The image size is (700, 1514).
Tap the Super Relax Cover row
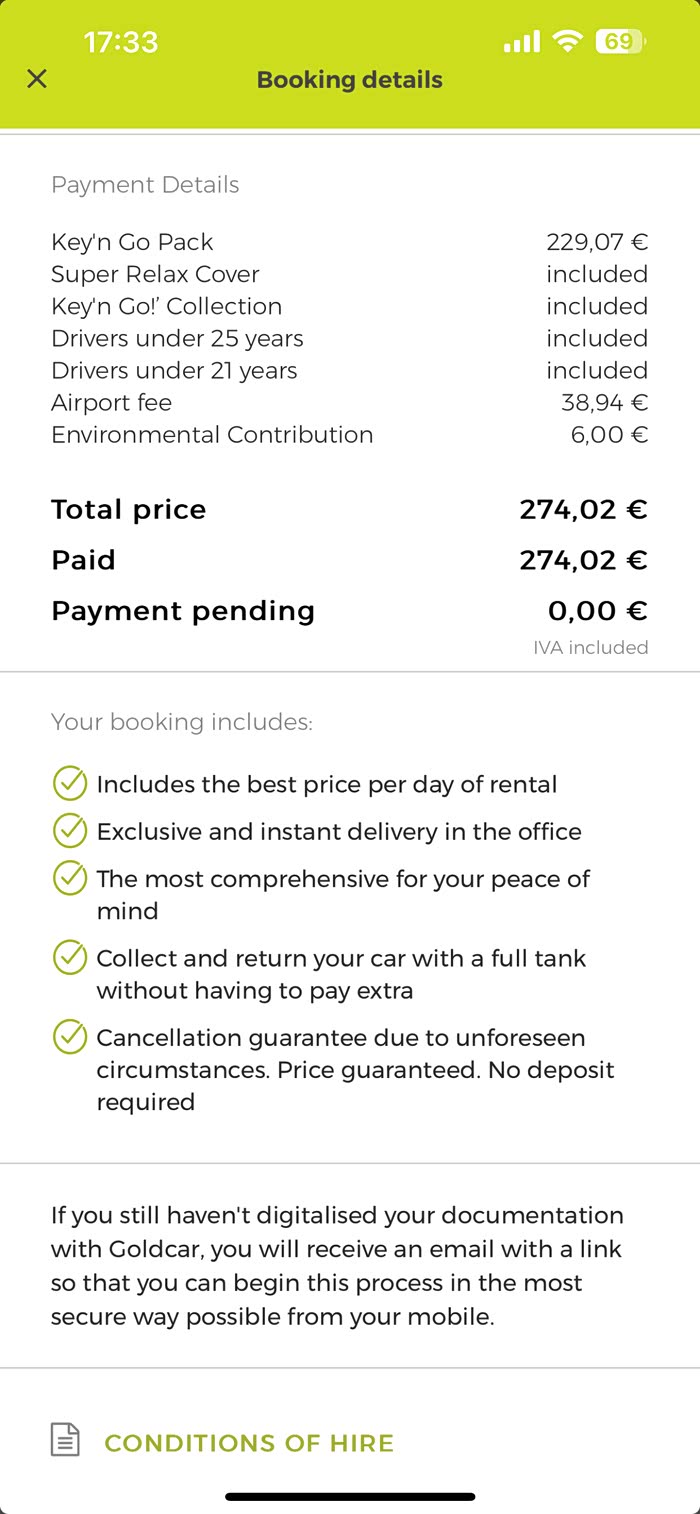tap(155, 274)
